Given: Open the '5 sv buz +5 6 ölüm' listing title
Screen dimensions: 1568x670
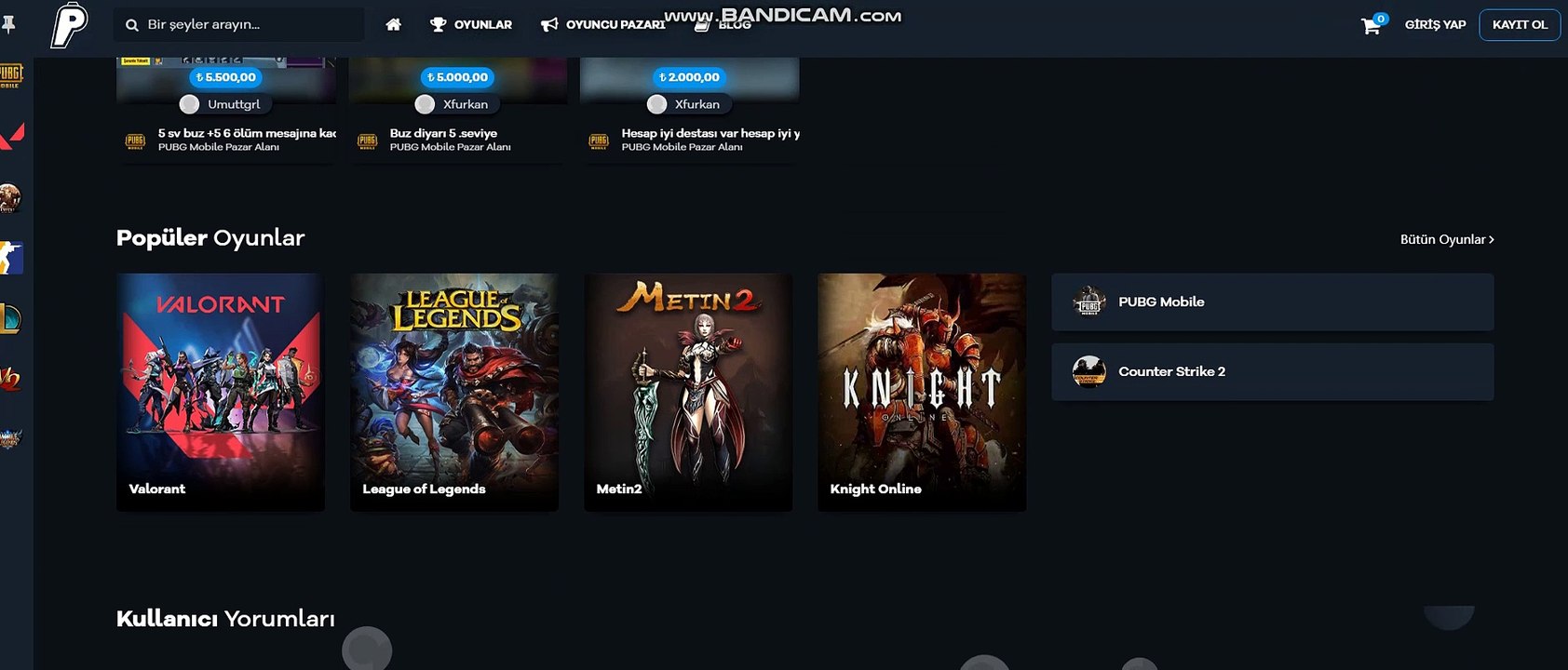Looking at the screenshot, I should pos(247,133).
